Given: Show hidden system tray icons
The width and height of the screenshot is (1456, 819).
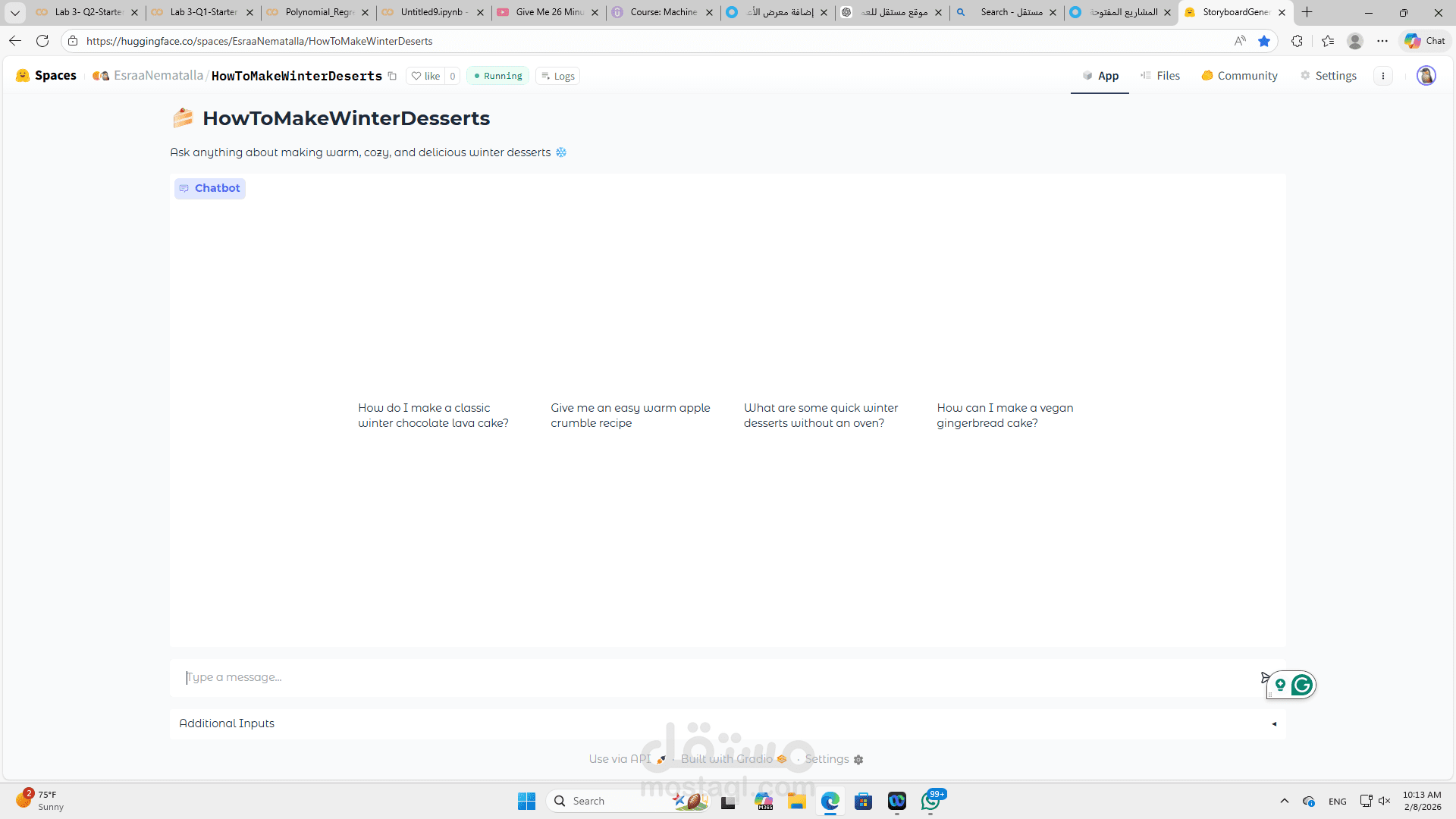Looking at the screenshot, I should [x=1285, y=801].
